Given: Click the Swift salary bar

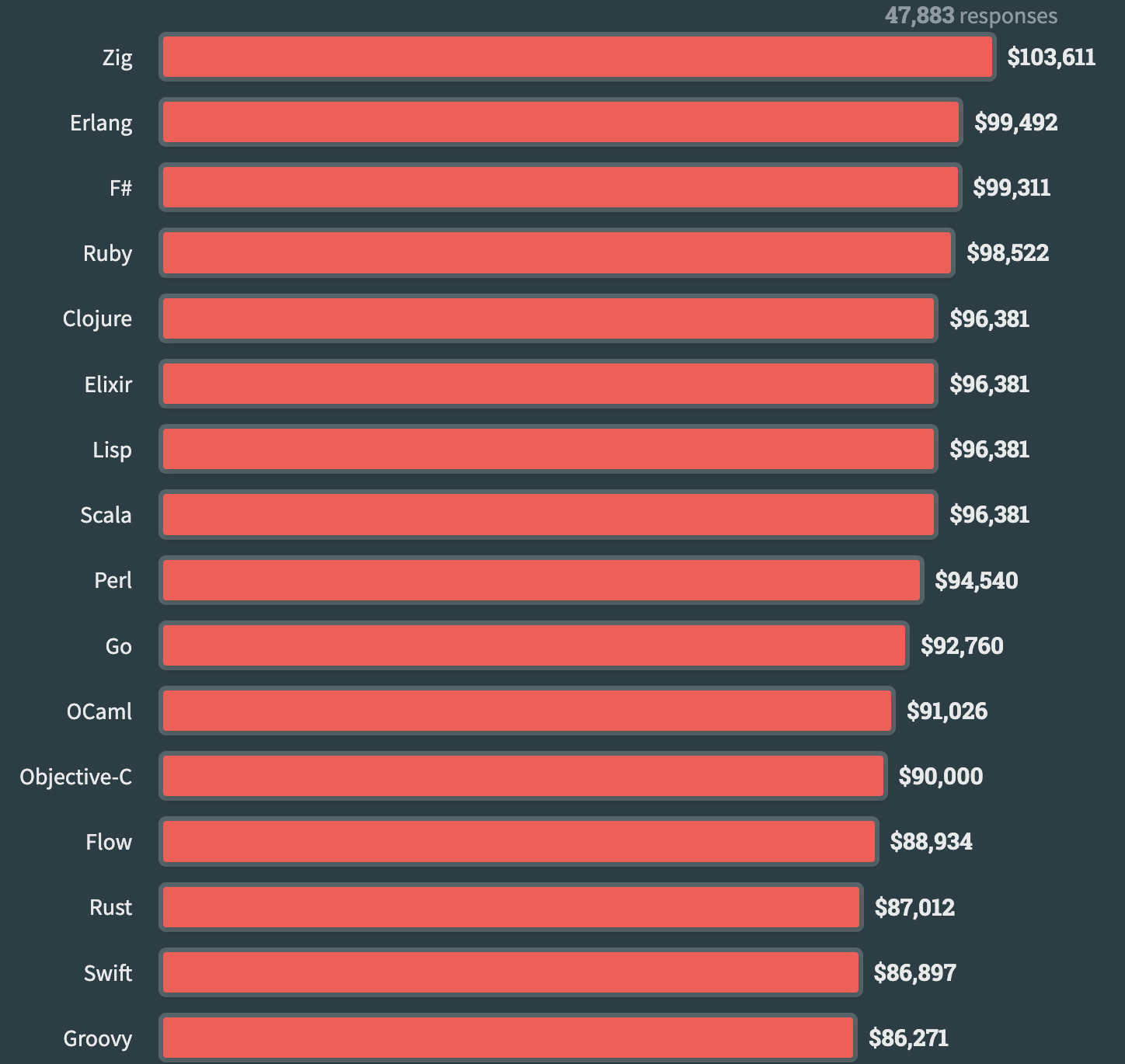Looking at the screenshot, I should pos(510,972).
